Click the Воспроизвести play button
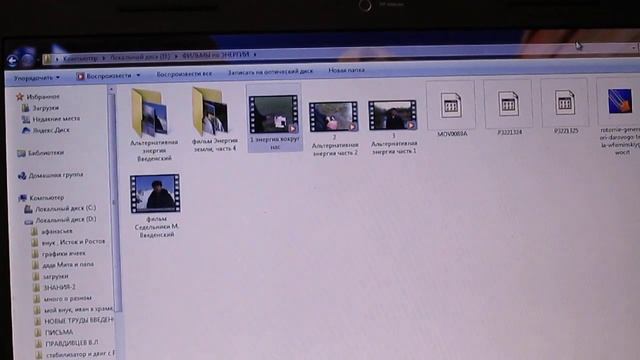Screen dimensions: 640x360 tap(104, 76)
